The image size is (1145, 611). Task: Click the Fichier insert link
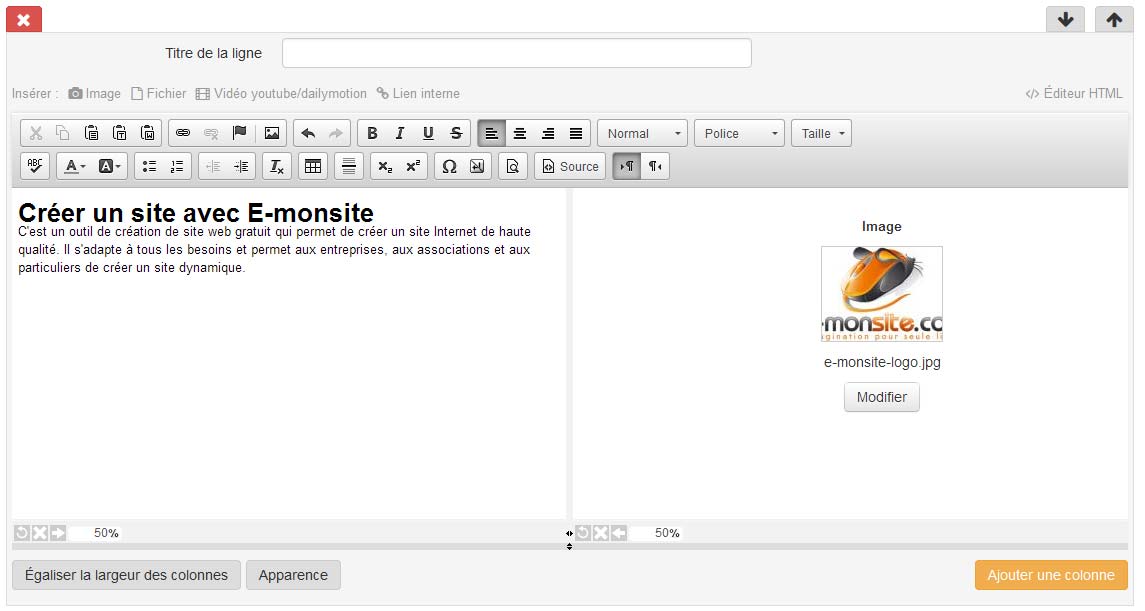pyautogui.click(x=158, y=93)
